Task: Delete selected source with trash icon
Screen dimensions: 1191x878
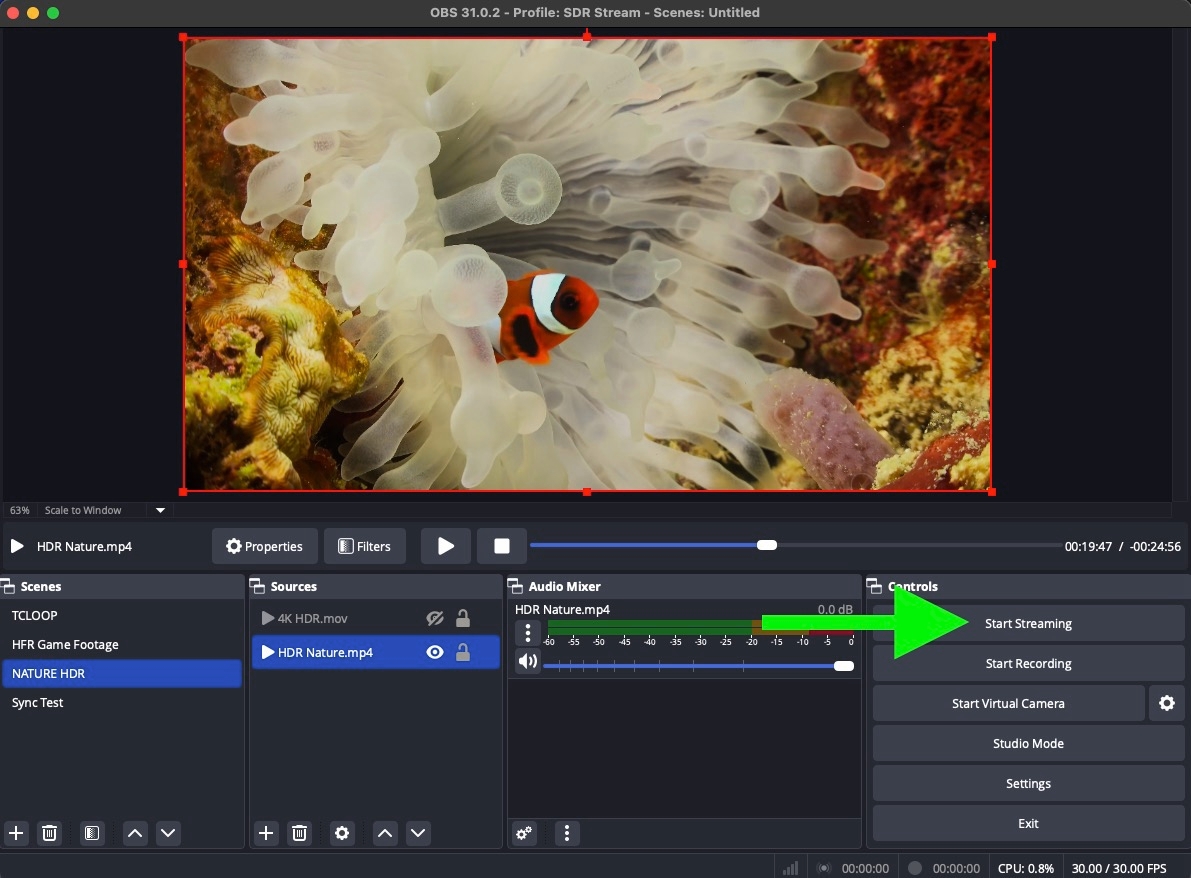Action: 299,833
